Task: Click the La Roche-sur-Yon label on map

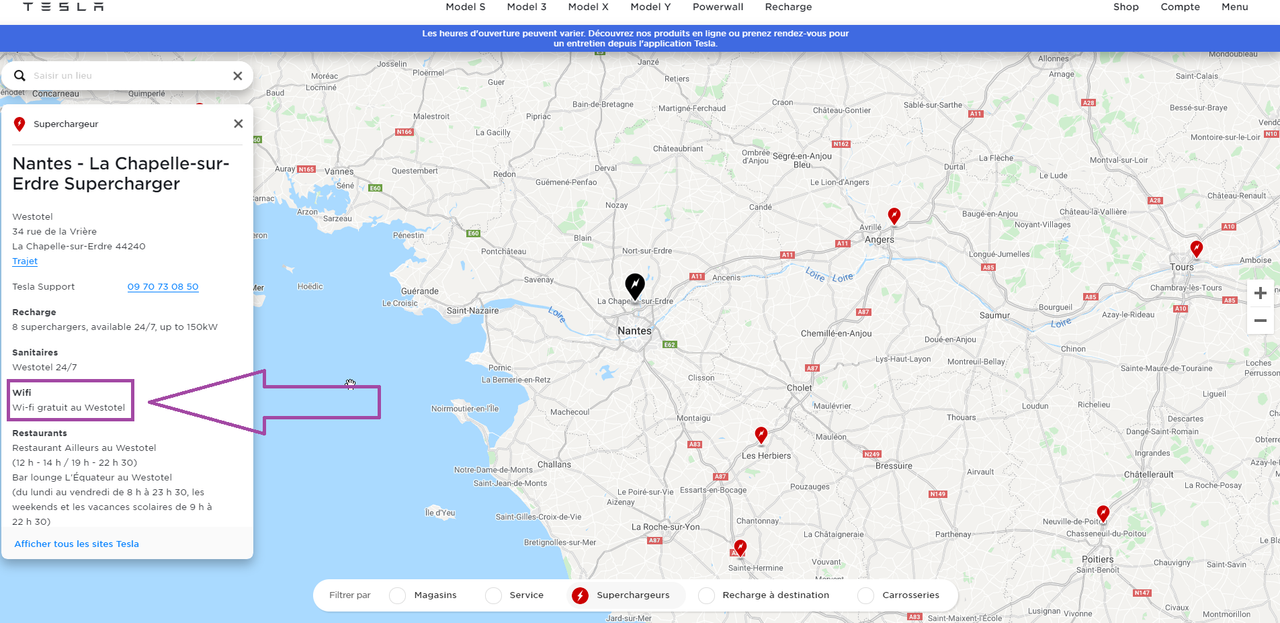Action: pyautogui.click(x=665, y=526)
